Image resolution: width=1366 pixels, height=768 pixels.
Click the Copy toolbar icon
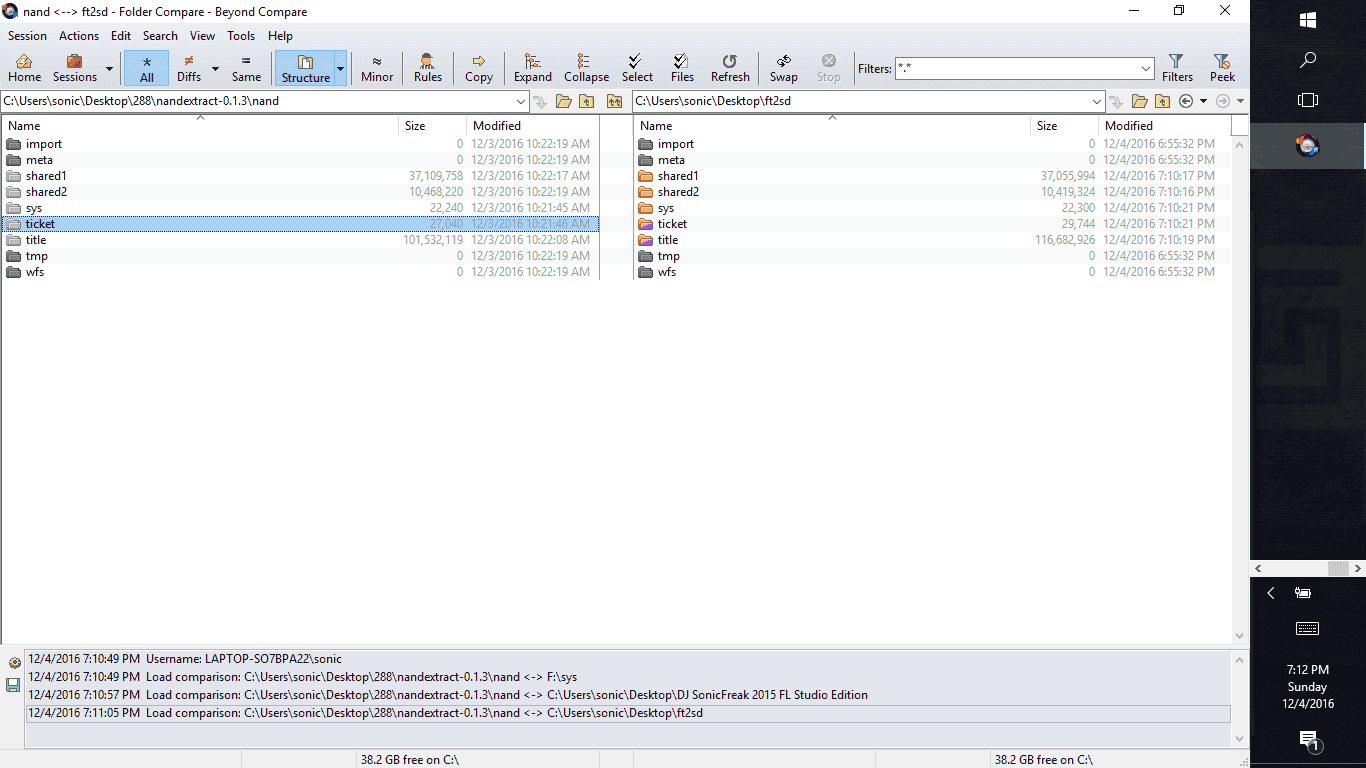(x=479, y=68)
